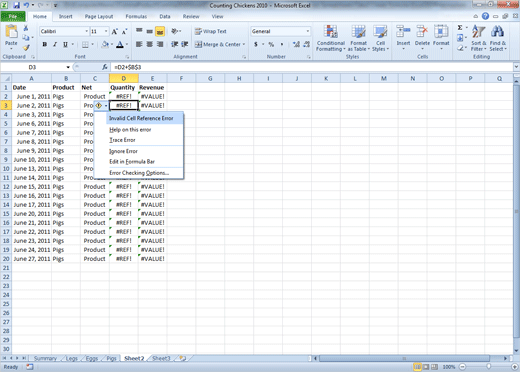This screenshot has height=372, width=520.
Task: Toggle Center text alignment
Action: click(150, 44)
